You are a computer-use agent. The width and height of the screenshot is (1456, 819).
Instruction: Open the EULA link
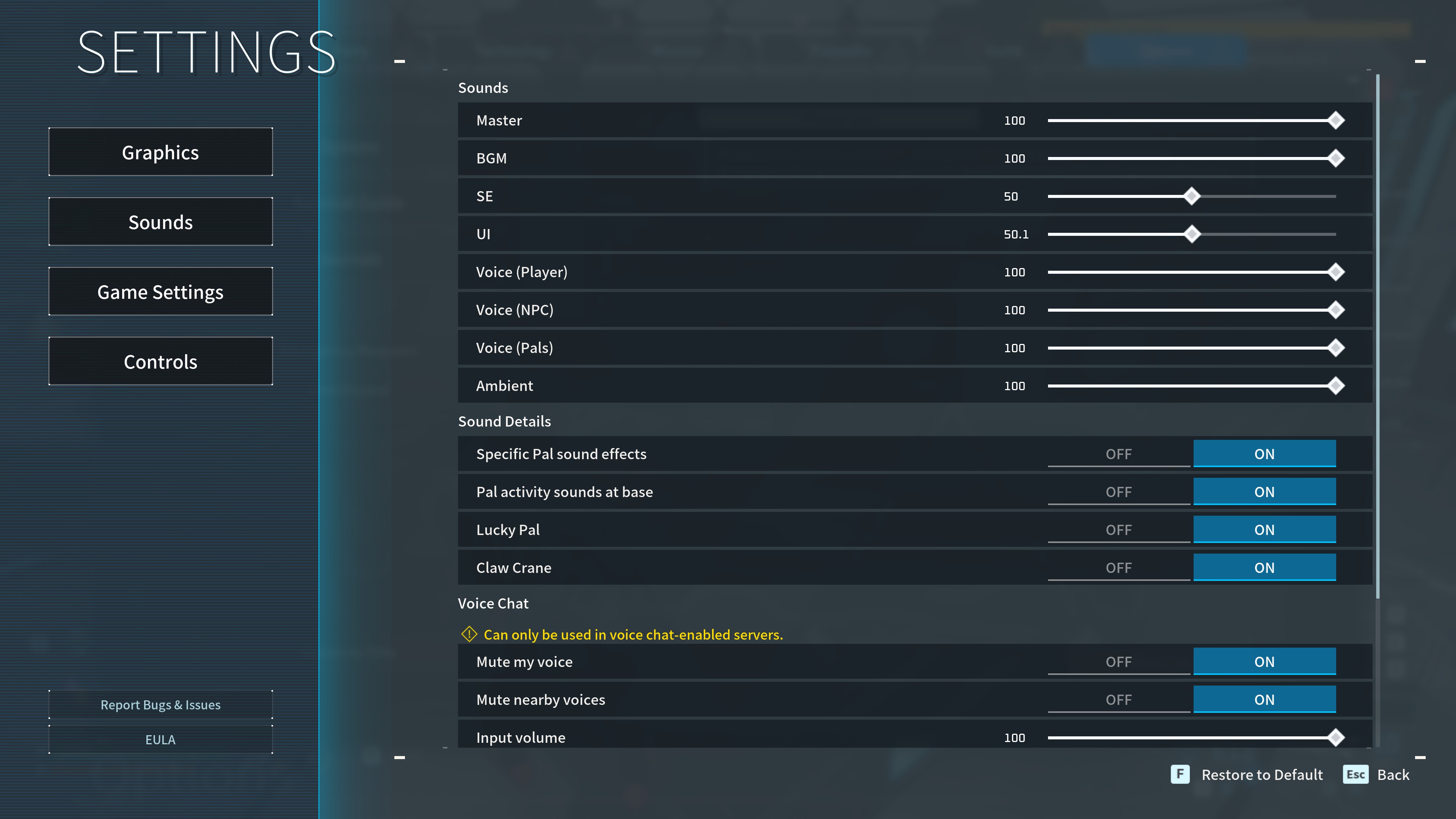pos(160,740)
